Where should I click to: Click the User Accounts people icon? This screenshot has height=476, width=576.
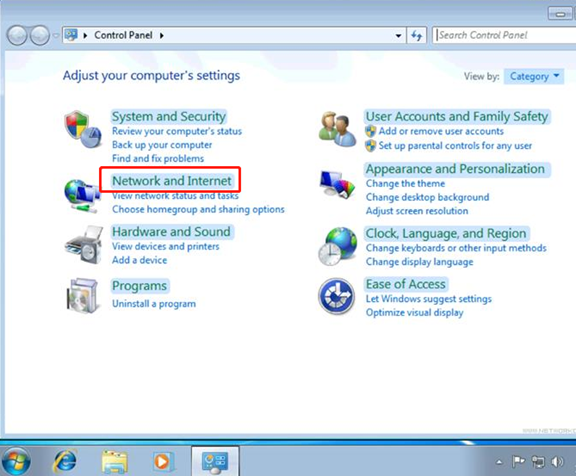[337, 130]
